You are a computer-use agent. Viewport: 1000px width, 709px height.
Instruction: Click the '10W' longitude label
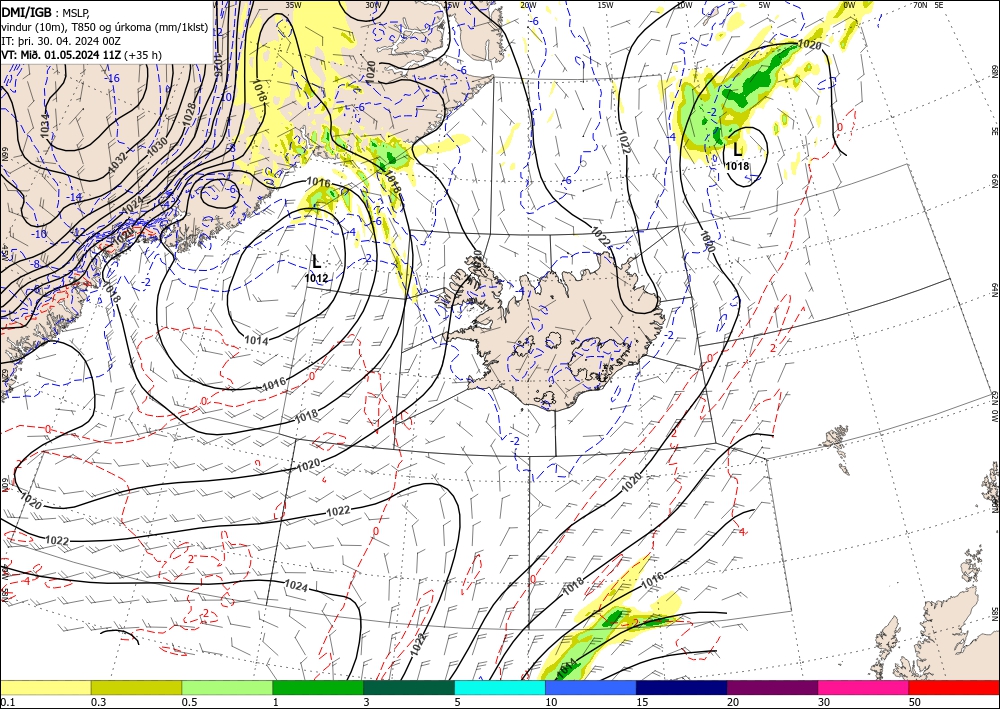(684, 4)
